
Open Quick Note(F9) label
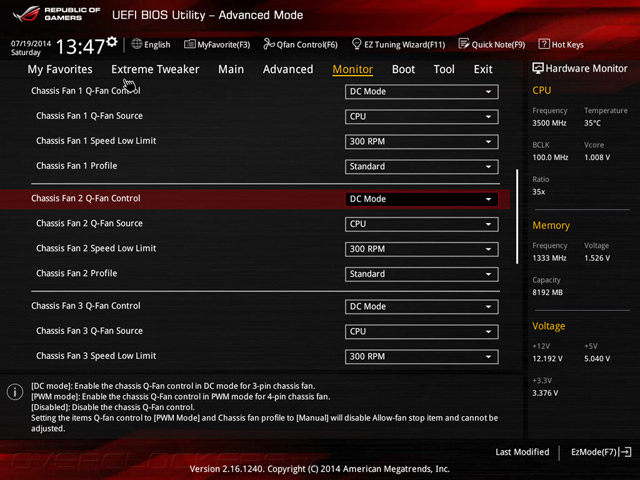pos(498,44)
